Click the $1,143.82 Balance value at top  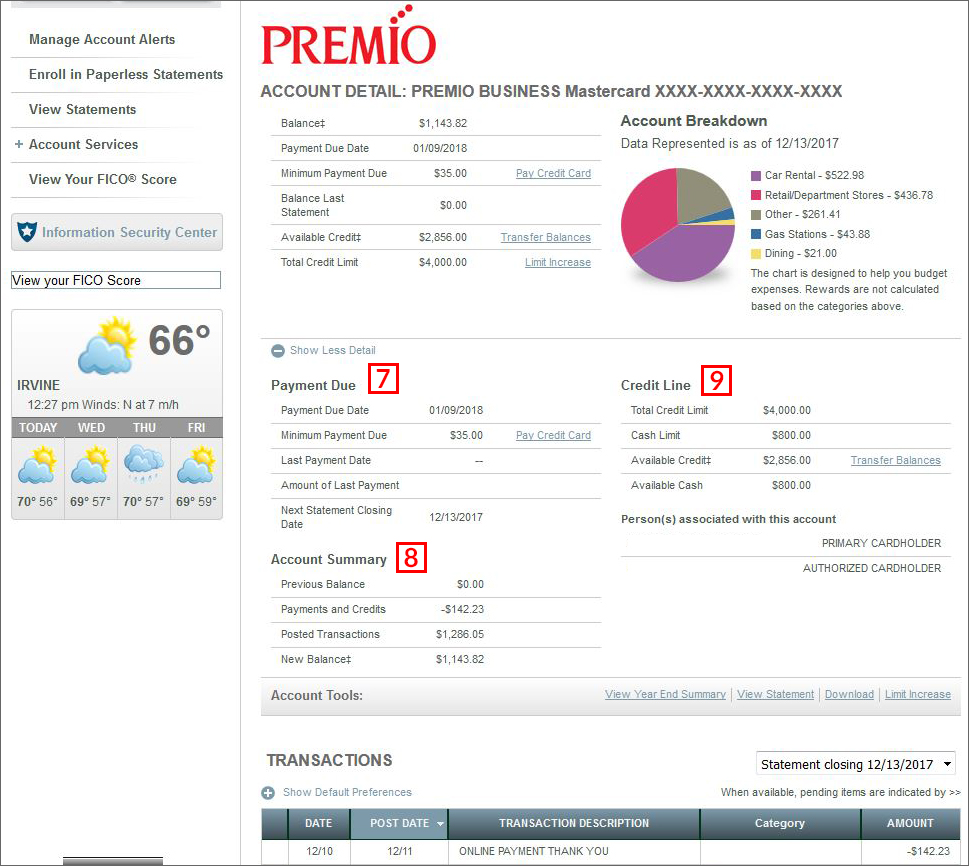[x=443, y=124]
